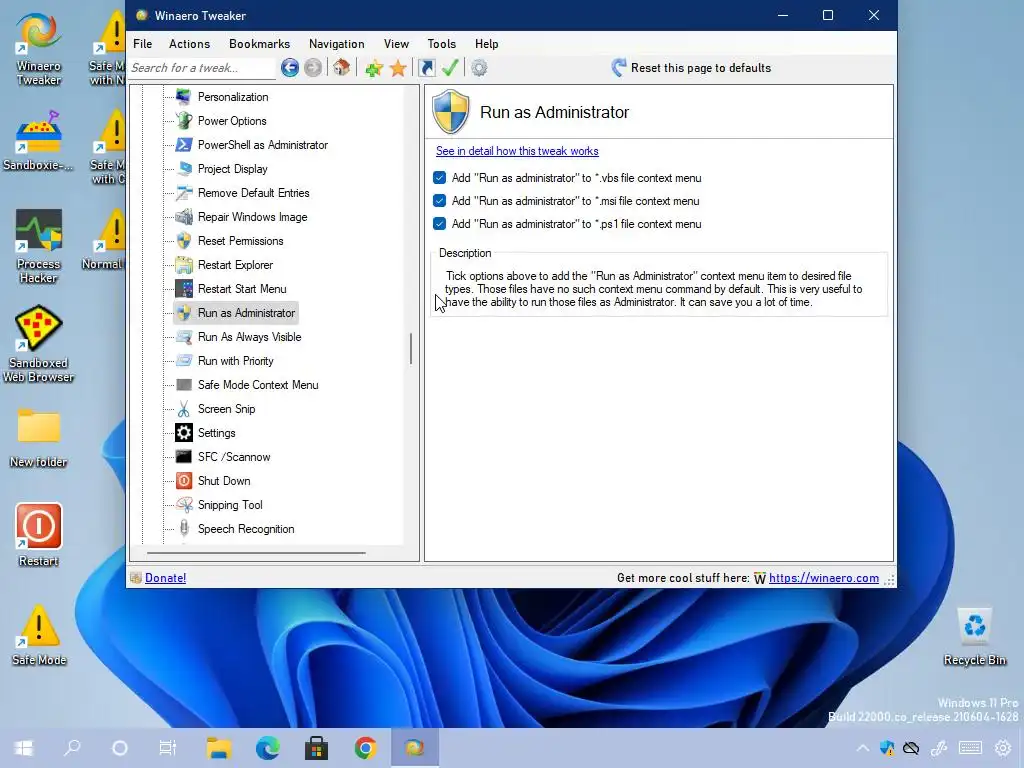1024x768 pixels.
Task: Tick the .vbs Run as administrator checkbox
Action: pos(440,178)
